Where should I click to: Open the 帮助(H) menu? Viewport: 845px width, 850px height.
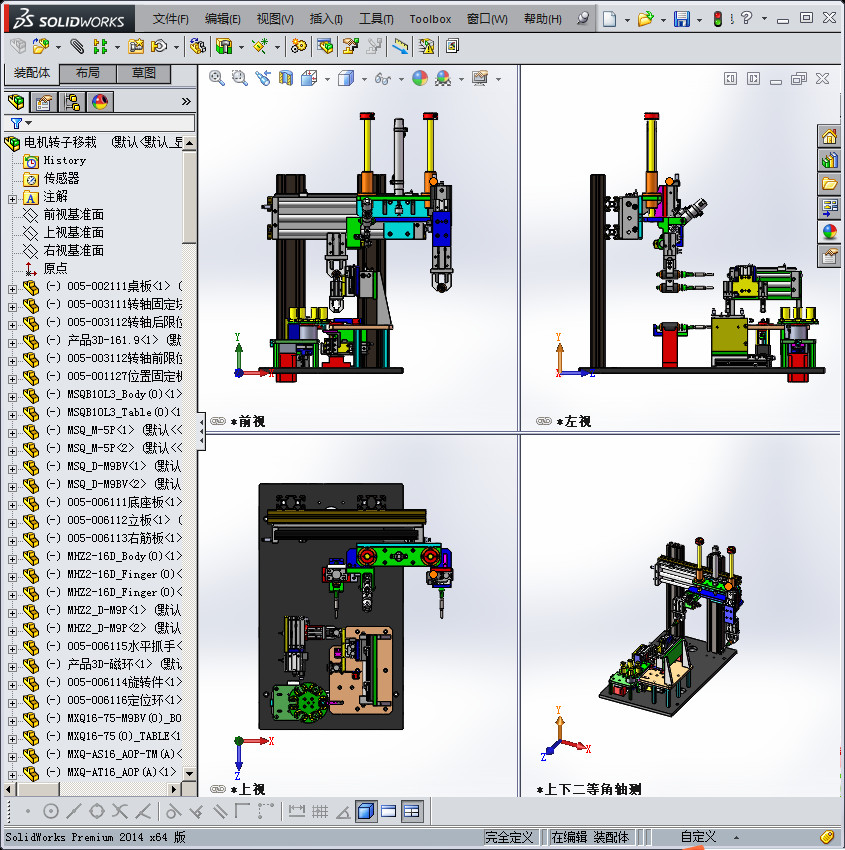coord(543,19)
